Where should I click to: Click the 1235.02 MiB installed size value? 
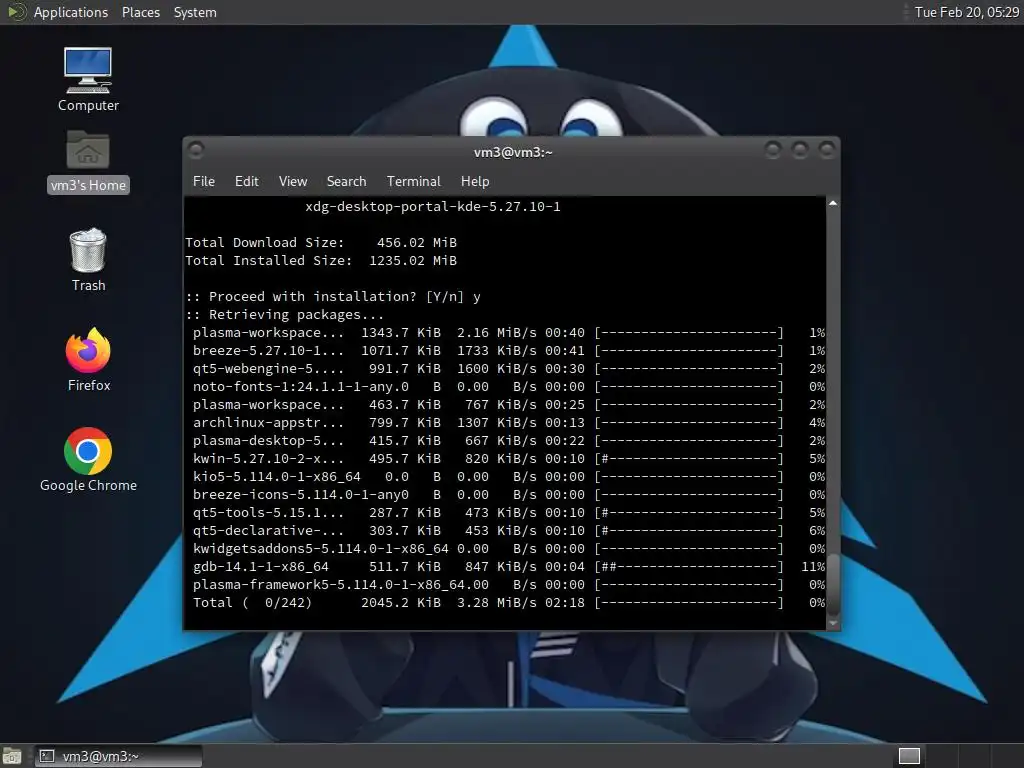[413, 261]
